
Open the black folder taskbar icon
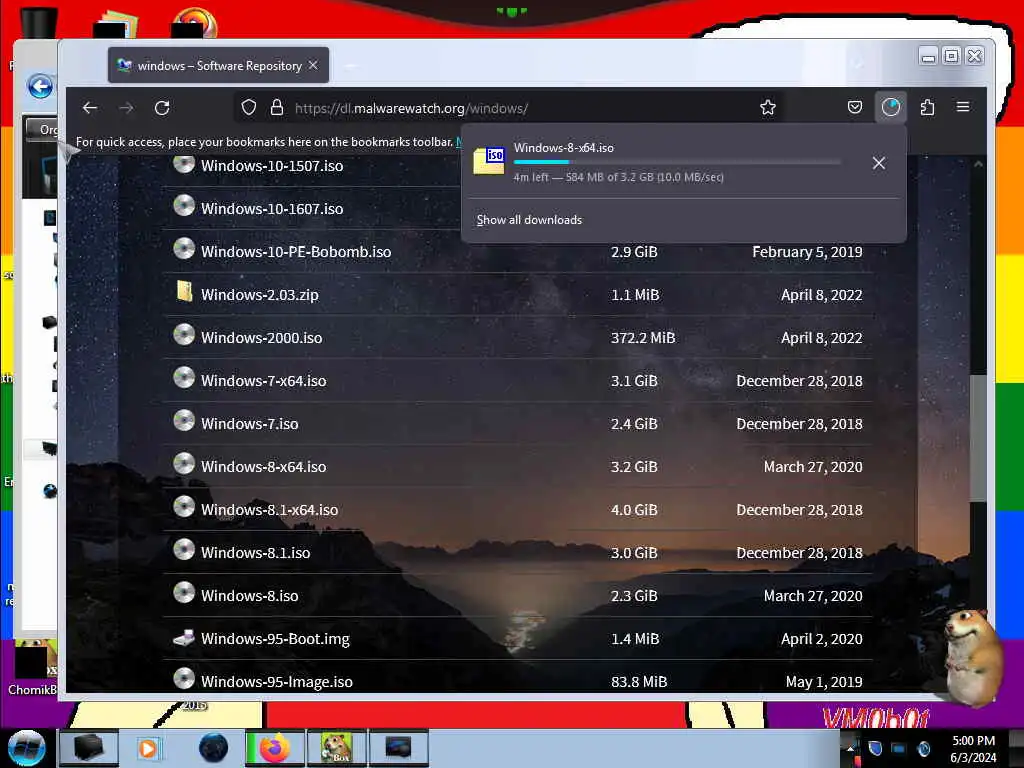coord(89,748)
